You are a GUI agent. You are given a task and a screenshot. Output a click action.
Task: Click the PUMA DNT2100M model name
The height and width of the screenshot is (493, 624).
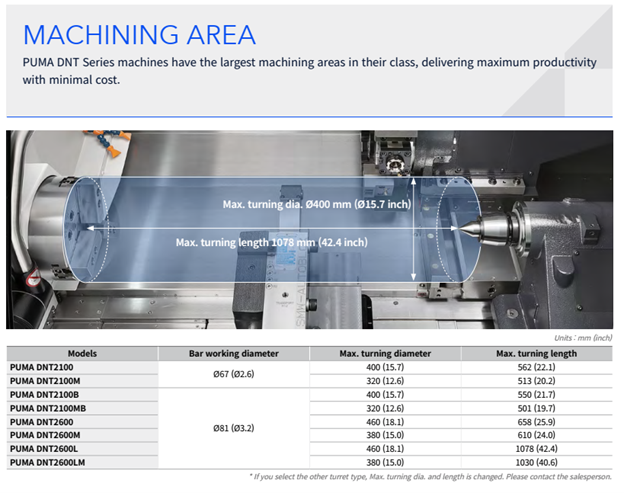[45, 381]
